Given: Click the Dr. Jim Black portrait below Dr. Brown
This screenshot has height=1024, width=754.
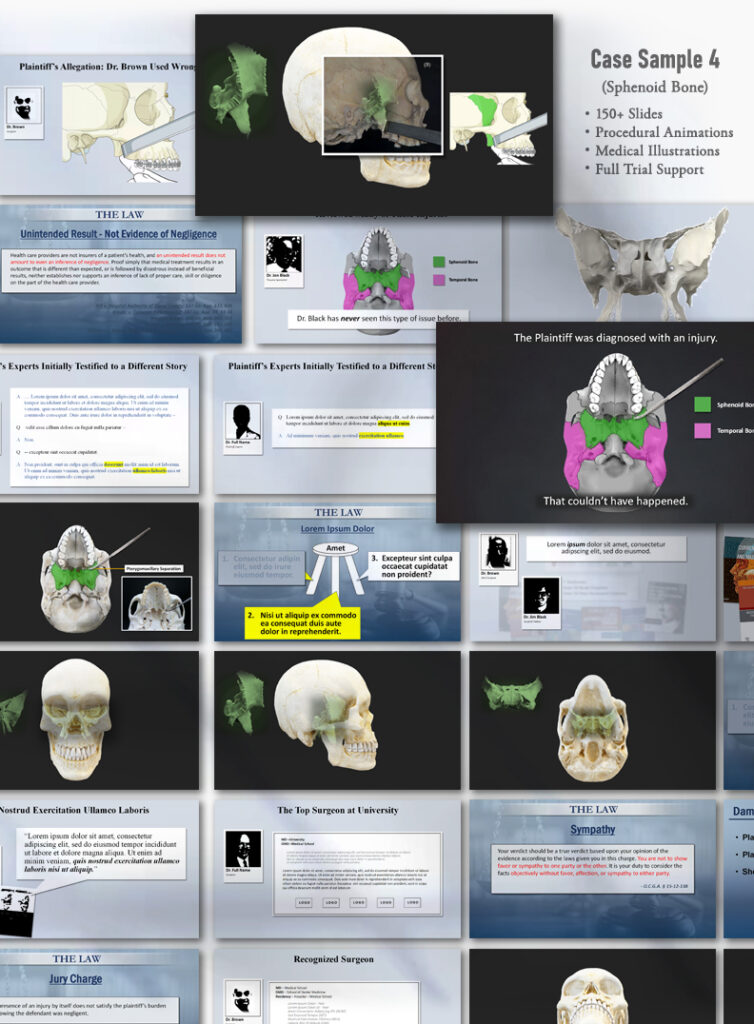Looking at the screenshot, I should pos(541,602).
